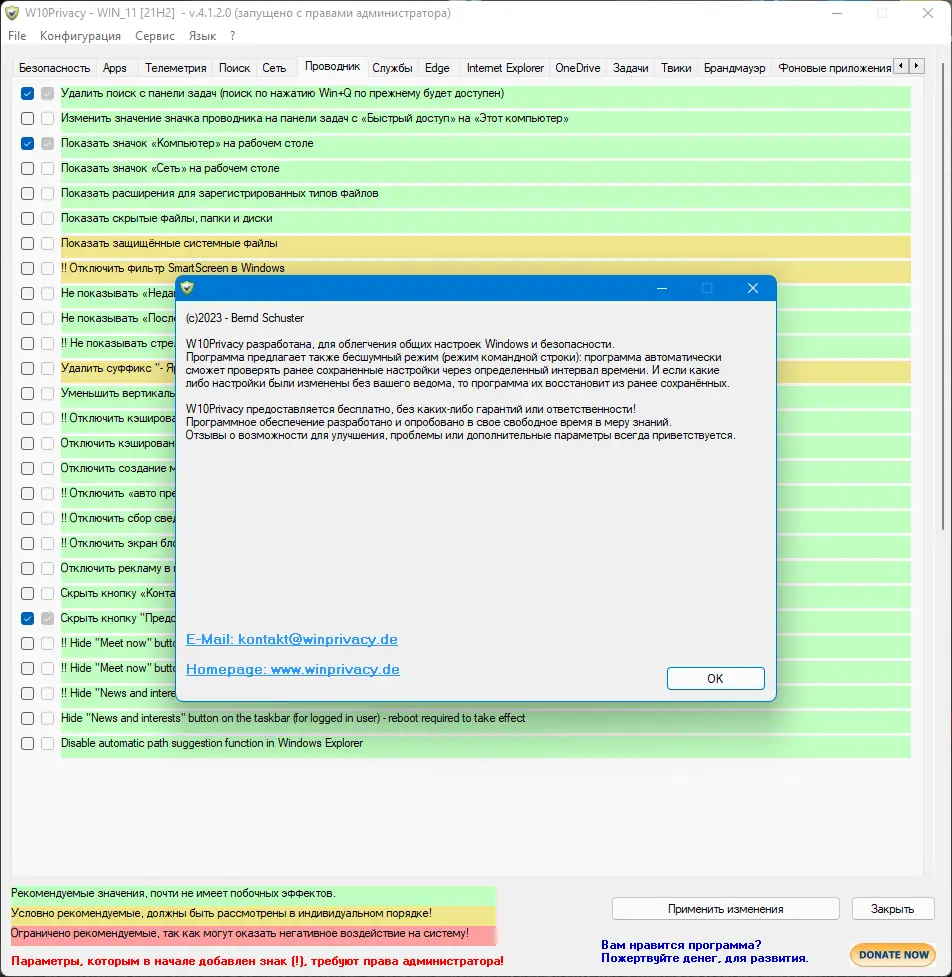952x977 pixels.
Task: Open the Homepage www.winprivacy.de link
Action: 293,669
